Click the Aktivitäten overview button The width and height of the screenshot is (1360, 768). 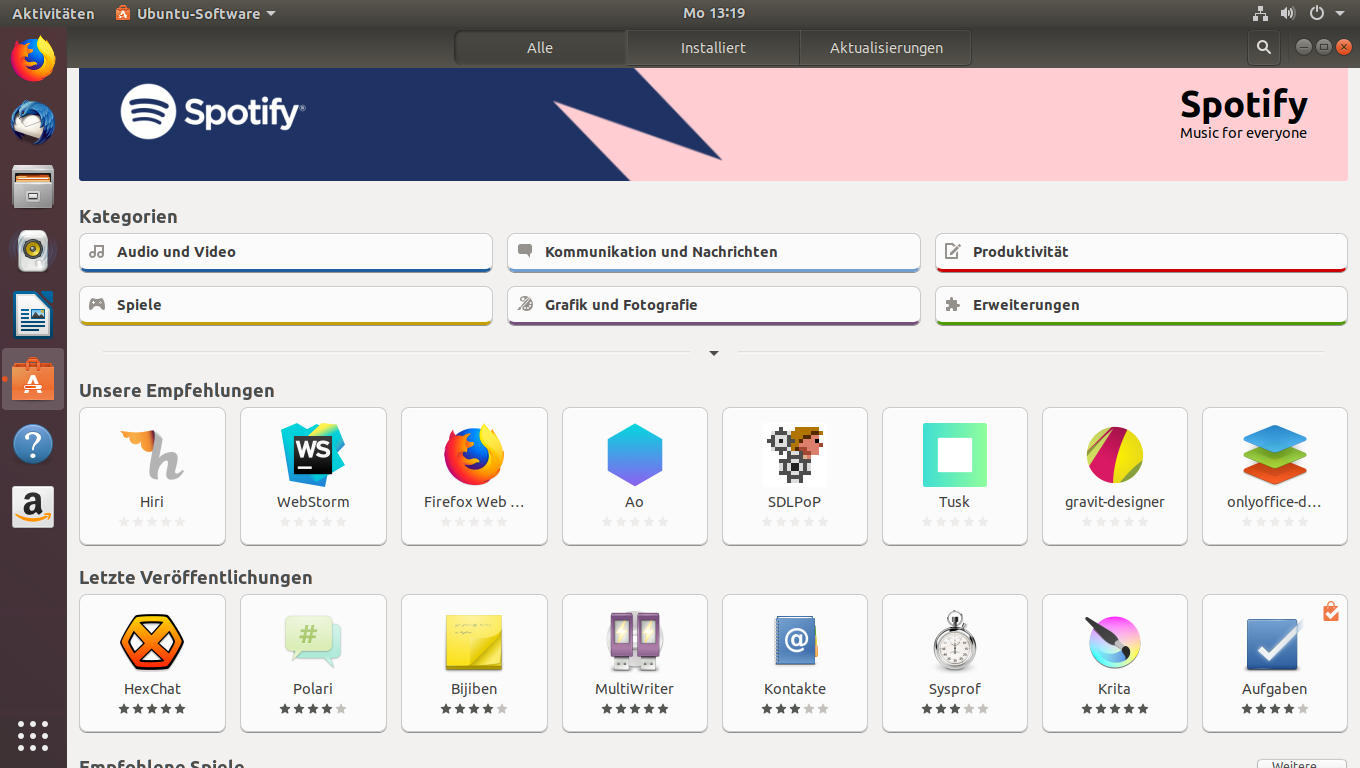click(53, 13)
